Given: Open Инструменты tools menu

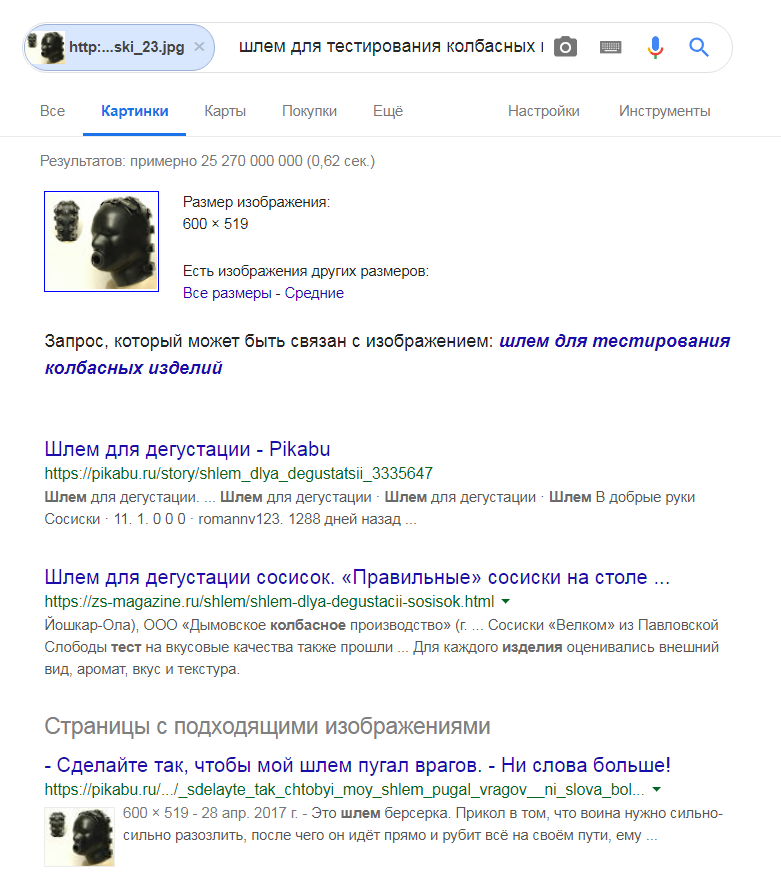Looking at the screenshot, I should (x=665, y=111).
